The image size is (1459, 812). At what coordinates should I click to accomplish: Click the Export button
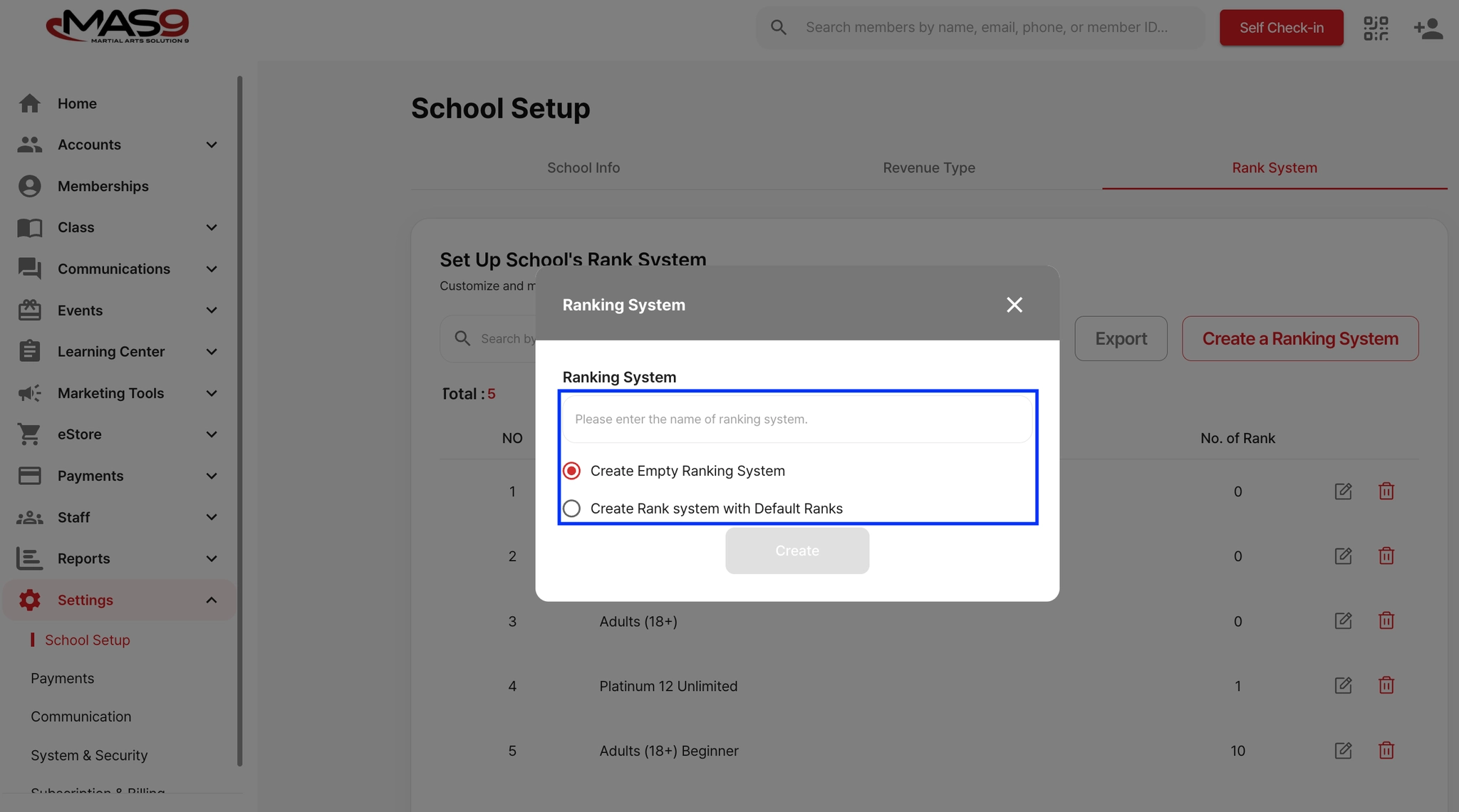click(x=1120, y=338)
